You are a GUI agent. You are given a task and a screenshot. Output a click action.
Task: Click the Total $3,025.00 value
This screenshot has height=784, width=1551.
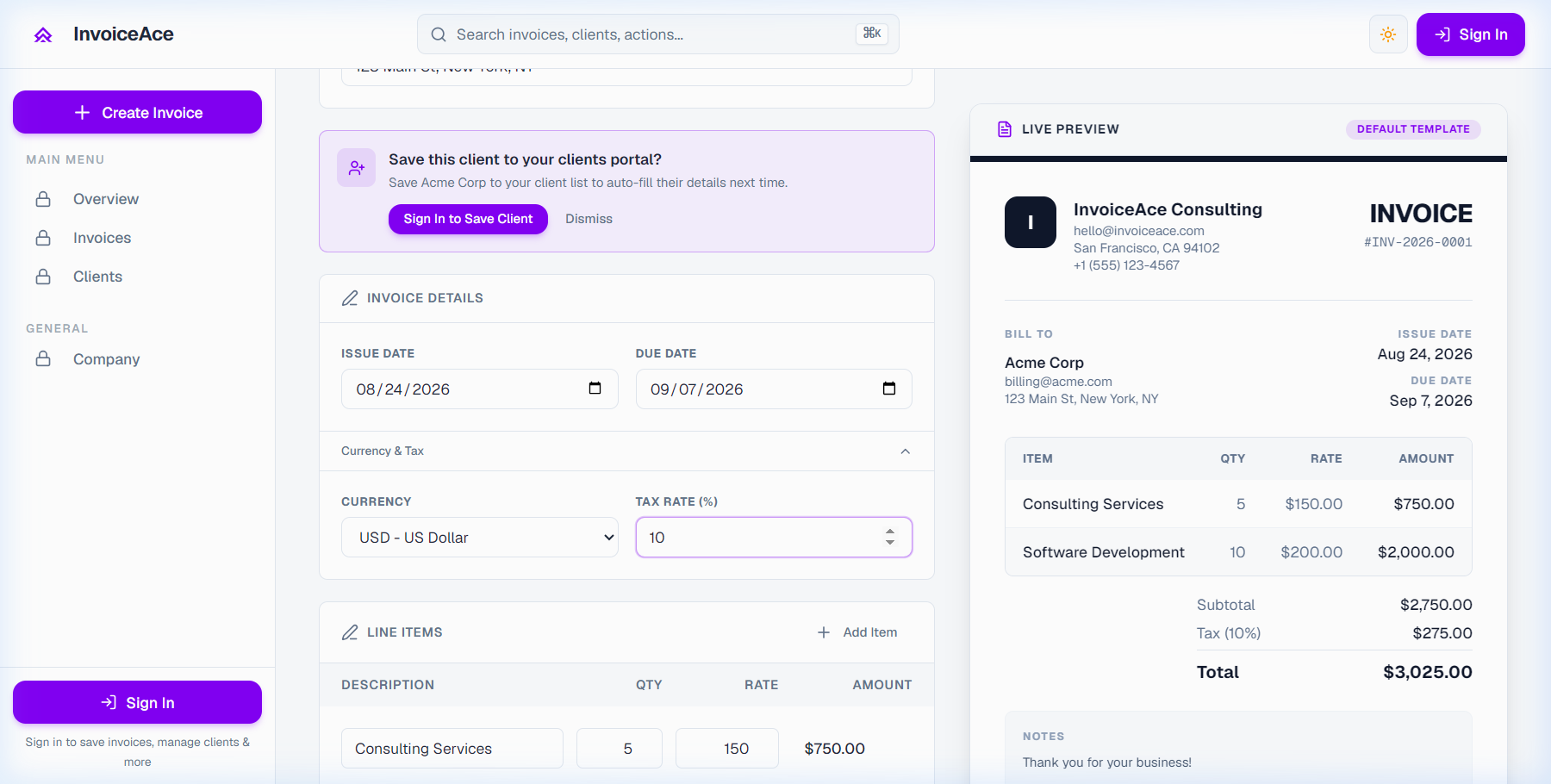click(x=1428, y=672)
